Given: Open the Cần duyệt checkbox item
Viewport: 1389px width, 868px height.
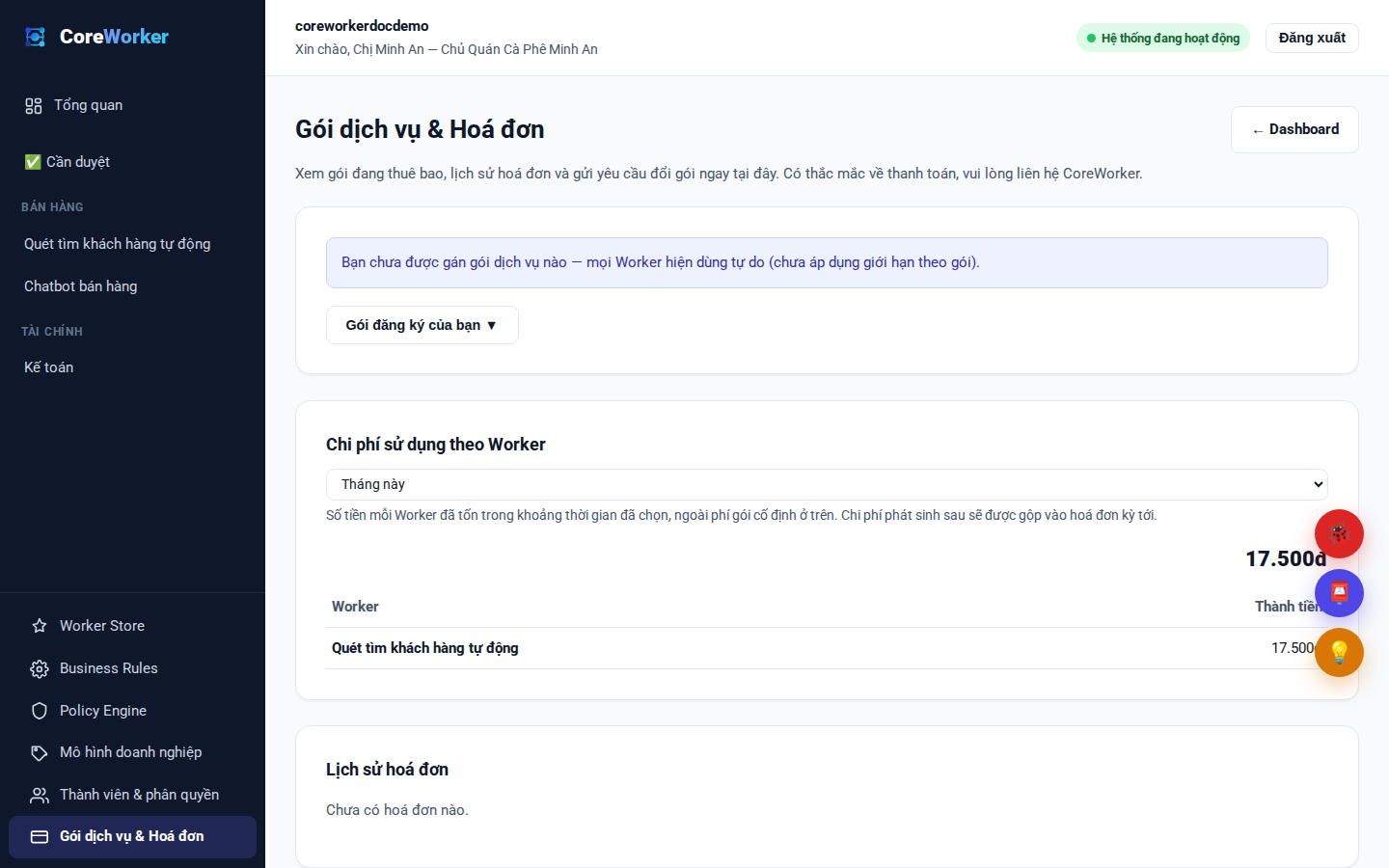Looking at the screenshot, I should coord(67,162).
